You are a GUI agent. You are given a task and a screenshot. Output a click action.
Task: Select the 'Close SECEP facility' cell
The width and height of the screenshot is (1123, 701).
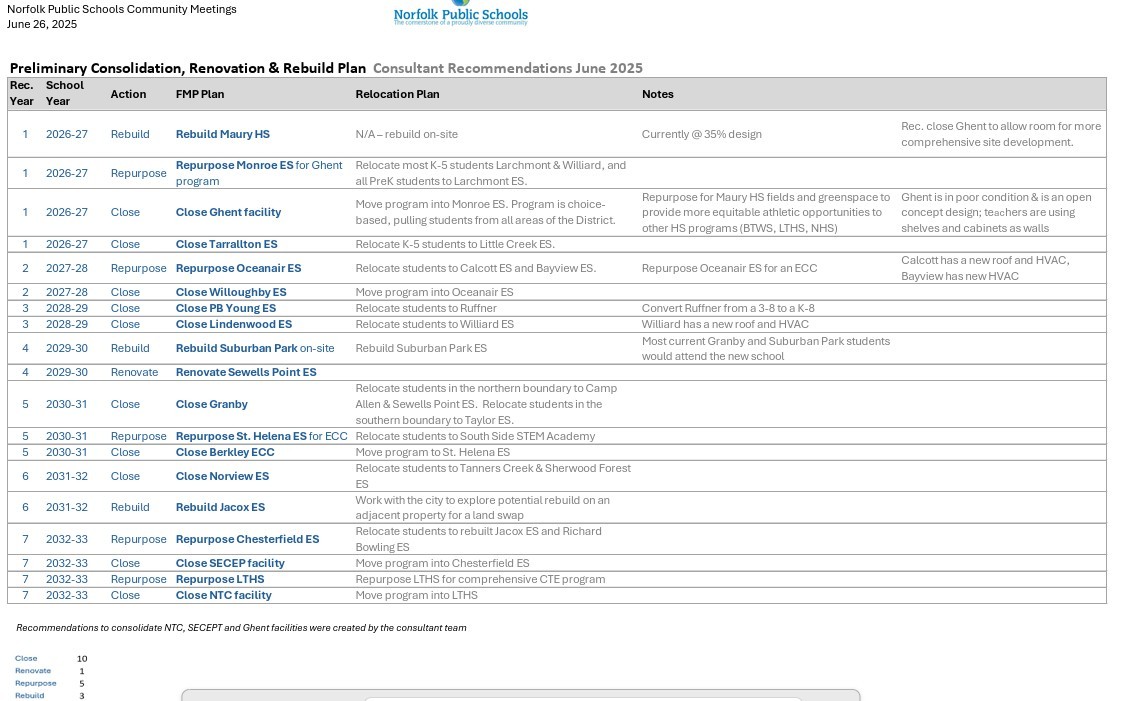(230, 563)
